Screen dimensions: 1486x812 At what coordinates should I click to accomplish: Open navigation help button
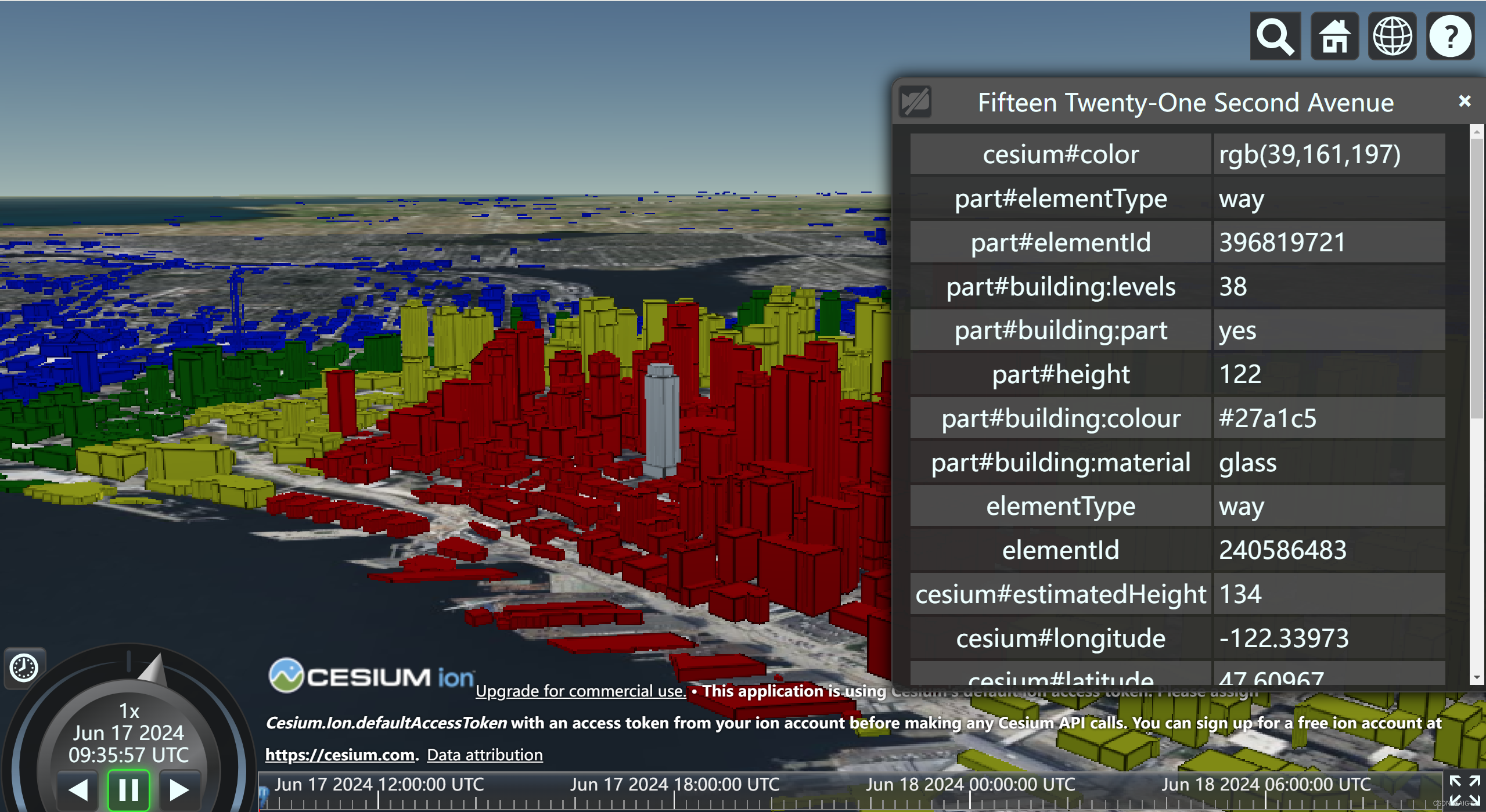[1450, 37]
